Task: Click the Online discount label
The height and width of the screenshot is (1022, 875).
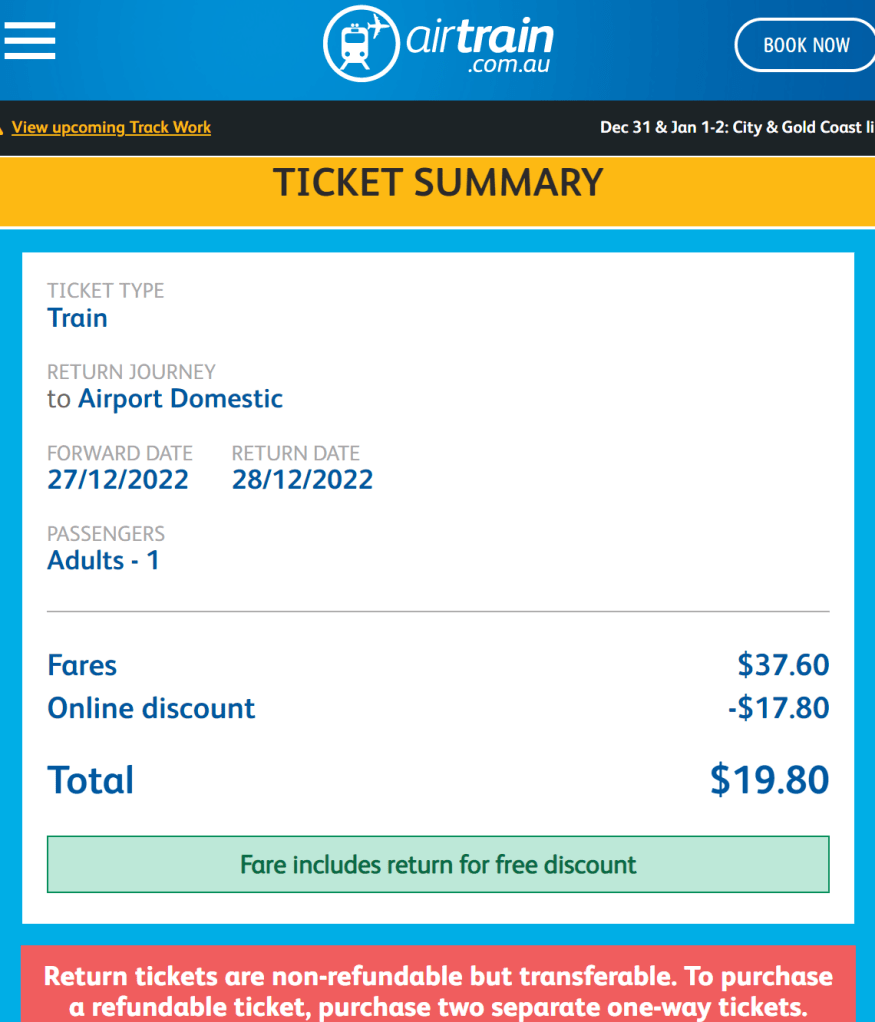Action: [x=151, y=709]
